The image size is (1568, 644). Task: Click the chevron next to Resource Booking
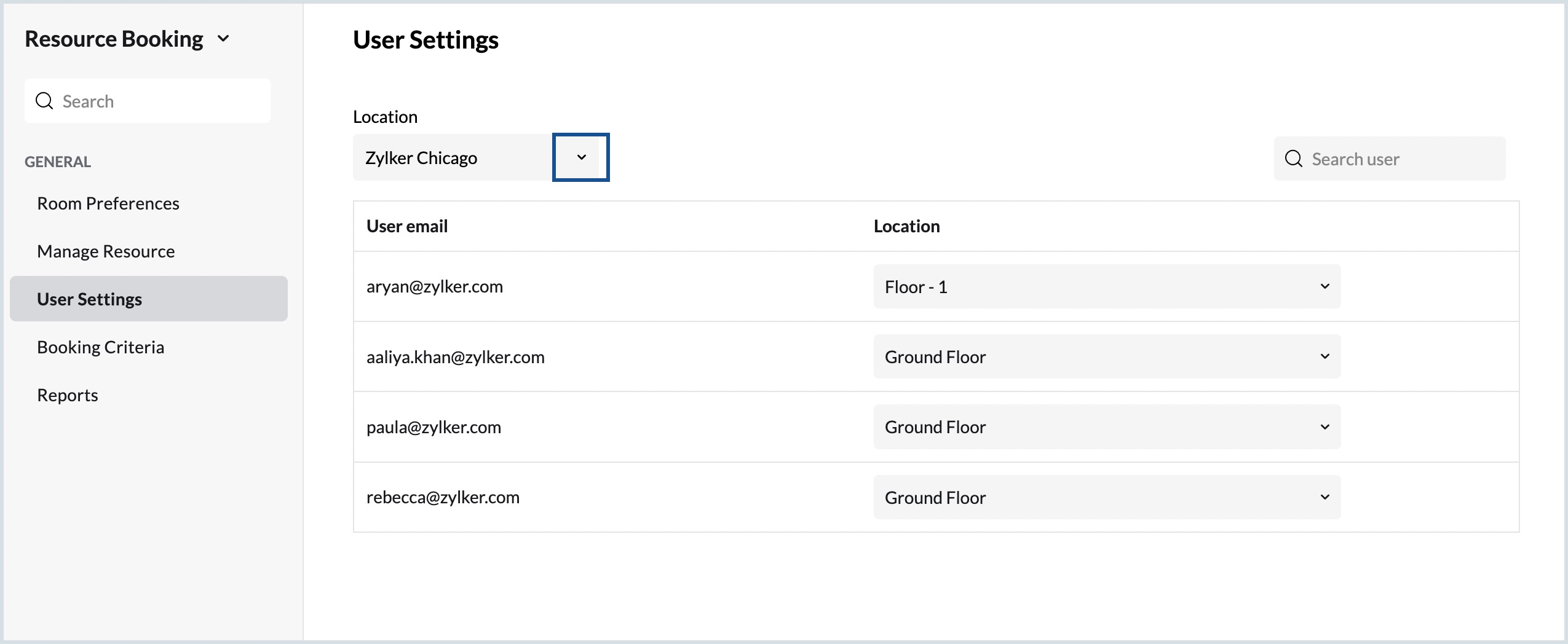coord(224,38)
